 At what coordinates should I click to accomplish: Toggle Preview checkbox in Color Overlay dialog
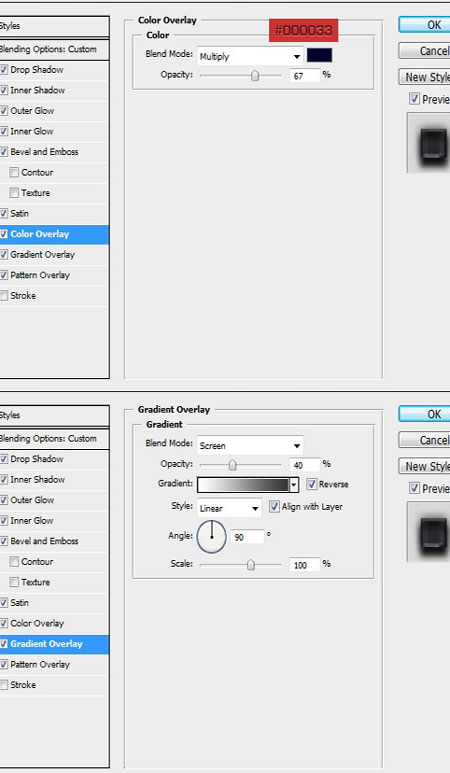pyautogui.click(x=415, y=99)
